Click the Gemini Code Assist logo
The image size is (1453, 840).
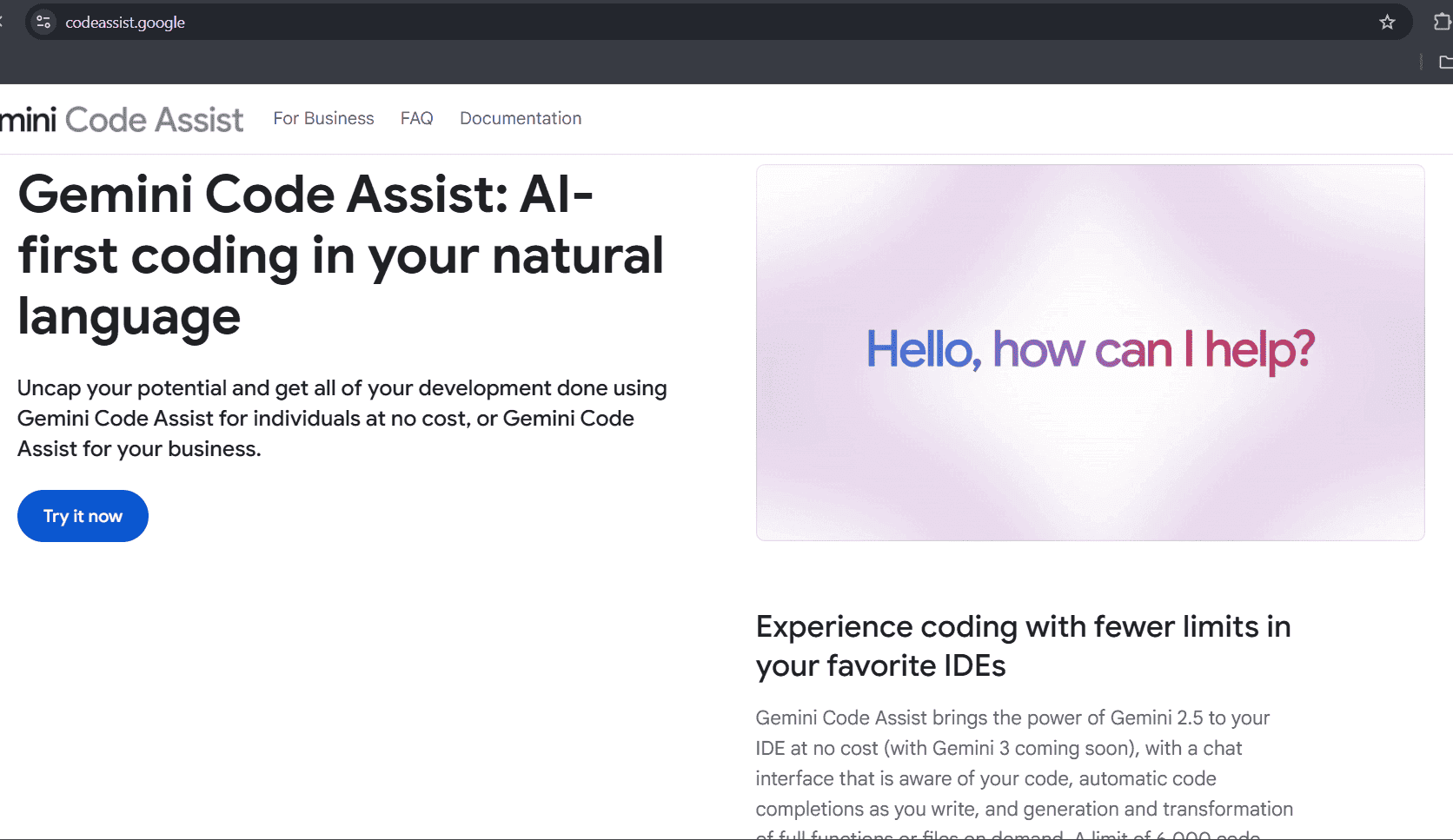tap(122, 119)
